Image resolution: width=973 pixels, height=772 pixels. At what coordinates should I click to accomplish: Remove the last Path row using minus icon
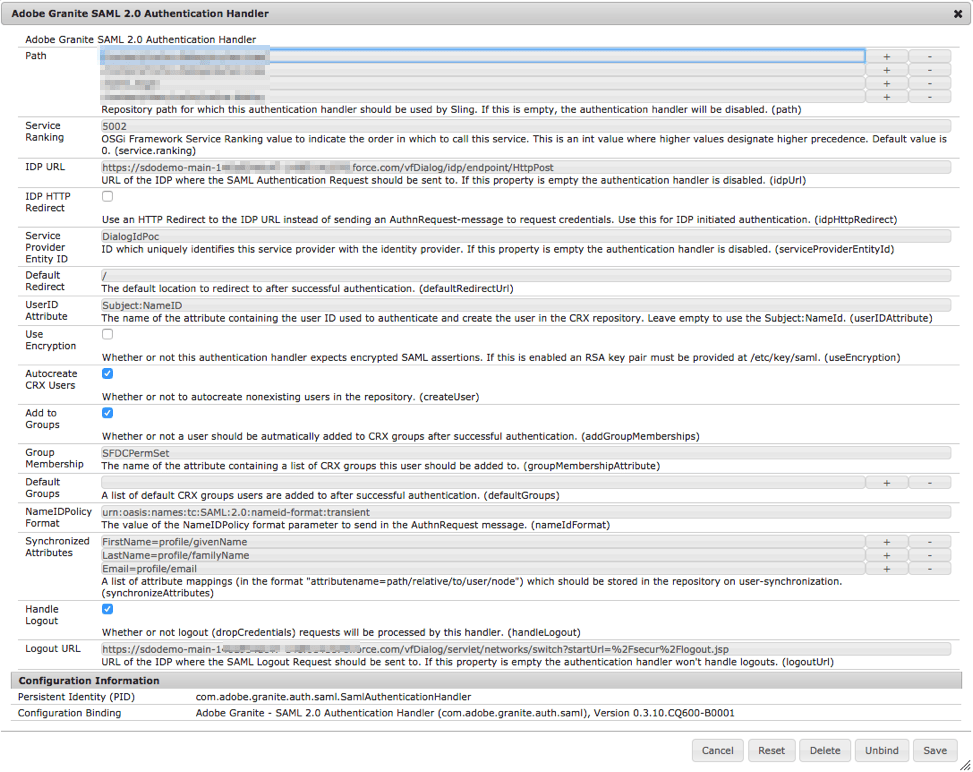[931, 96]
